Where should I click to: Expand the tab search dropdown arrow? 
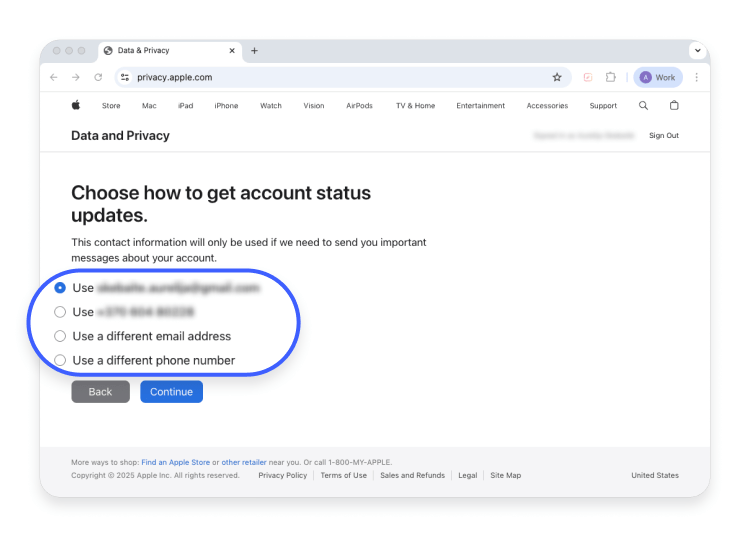697,50
